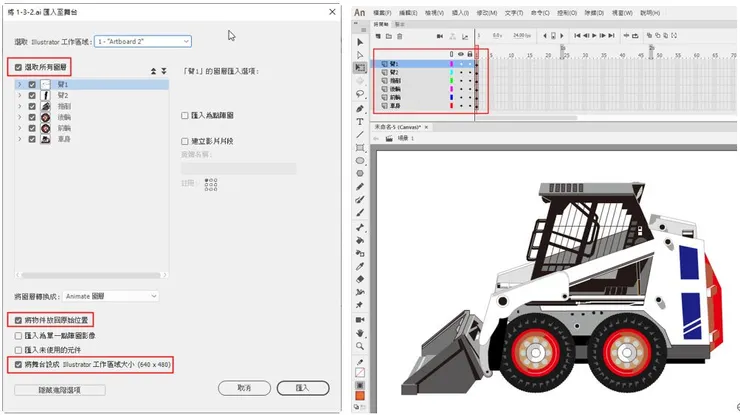Image resolution: width=740 pixels, height=415 pixels.
Task: Click the fill color swatch in toolbox
Action: [360, 396]
